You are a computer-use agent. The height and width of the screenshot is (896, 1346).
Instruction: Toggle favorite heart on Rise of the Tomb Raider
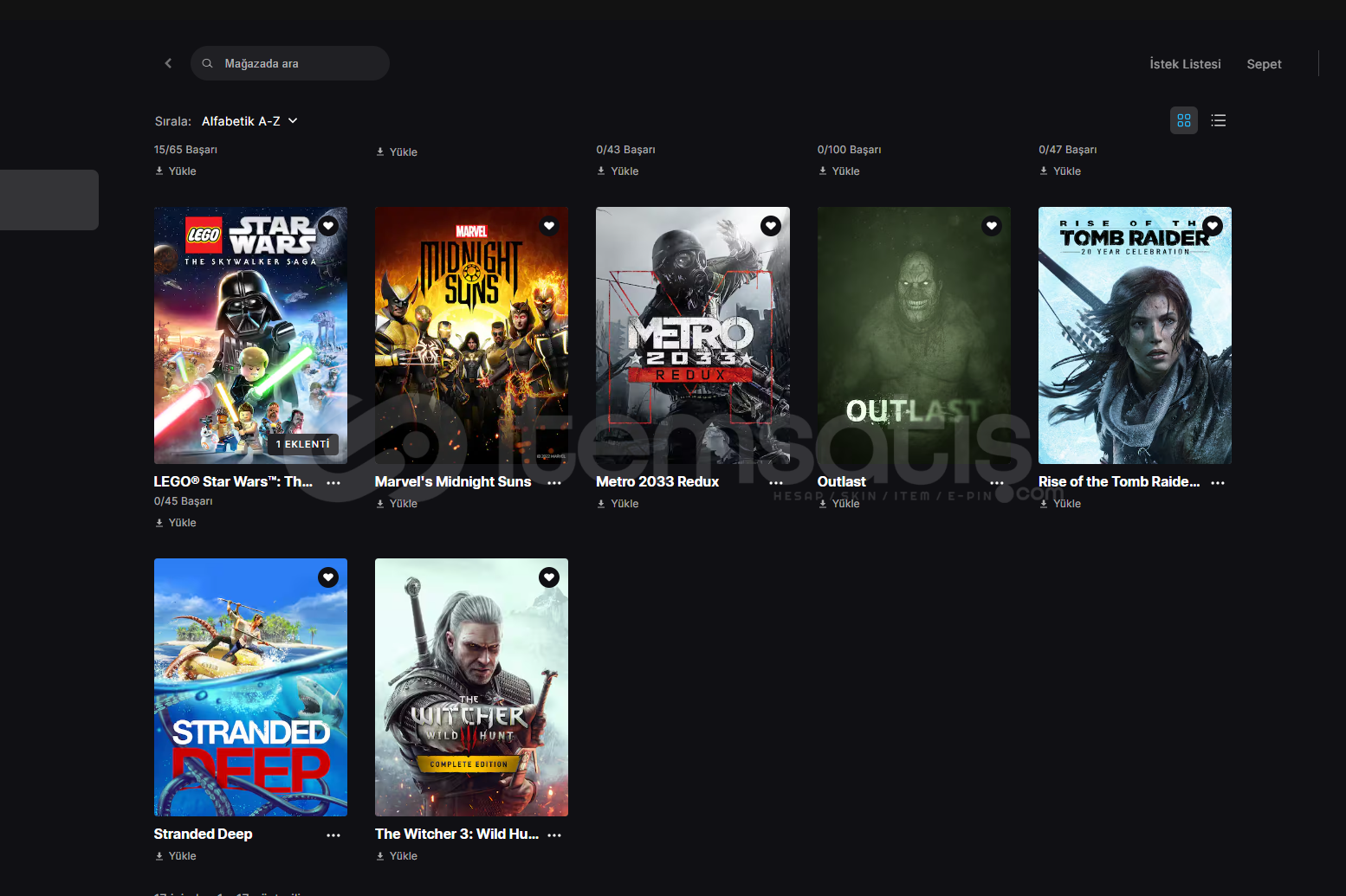[x=1213, y=226]
